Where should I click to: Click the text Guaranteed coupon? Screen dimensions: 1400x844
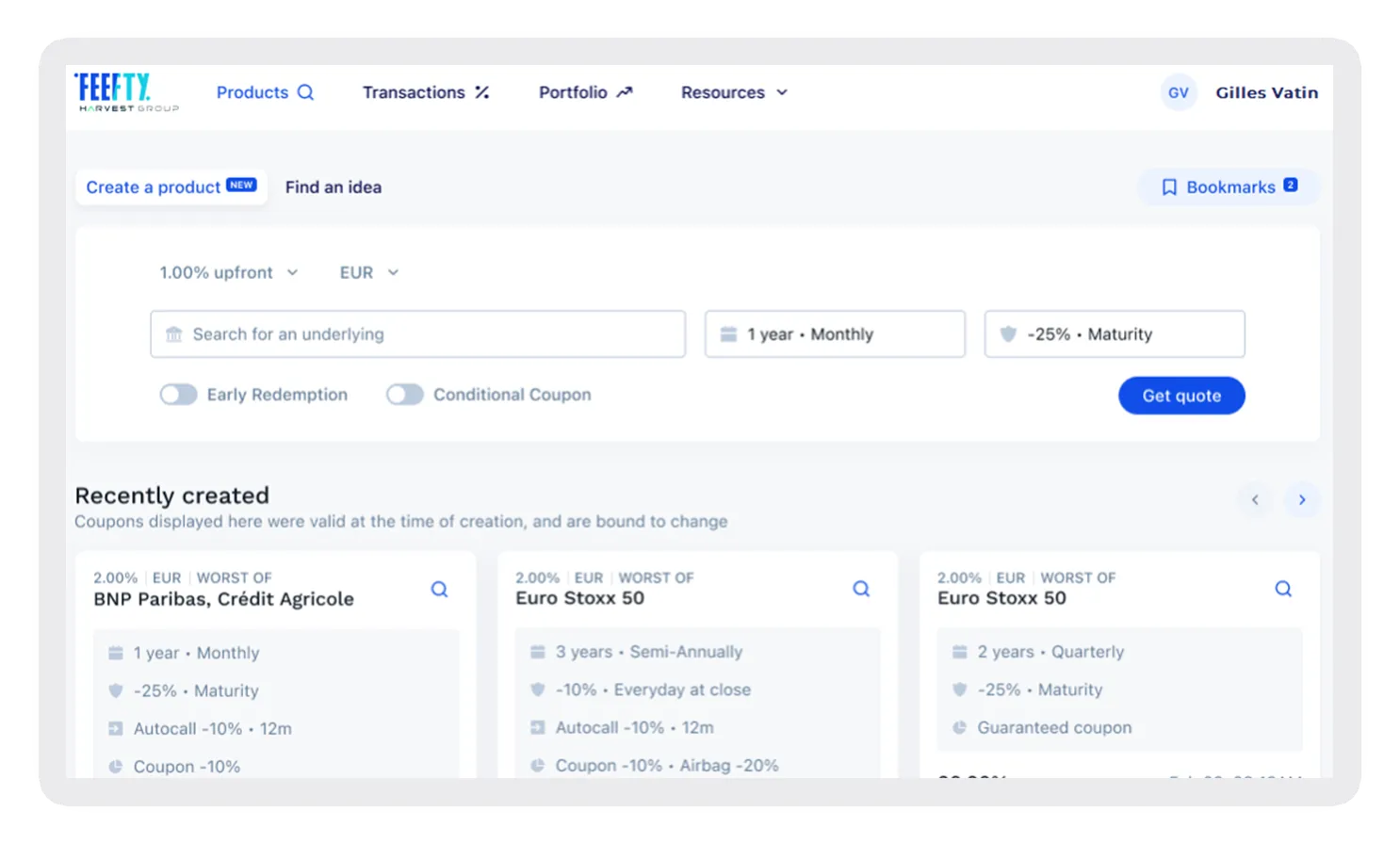click(1054, 727)
